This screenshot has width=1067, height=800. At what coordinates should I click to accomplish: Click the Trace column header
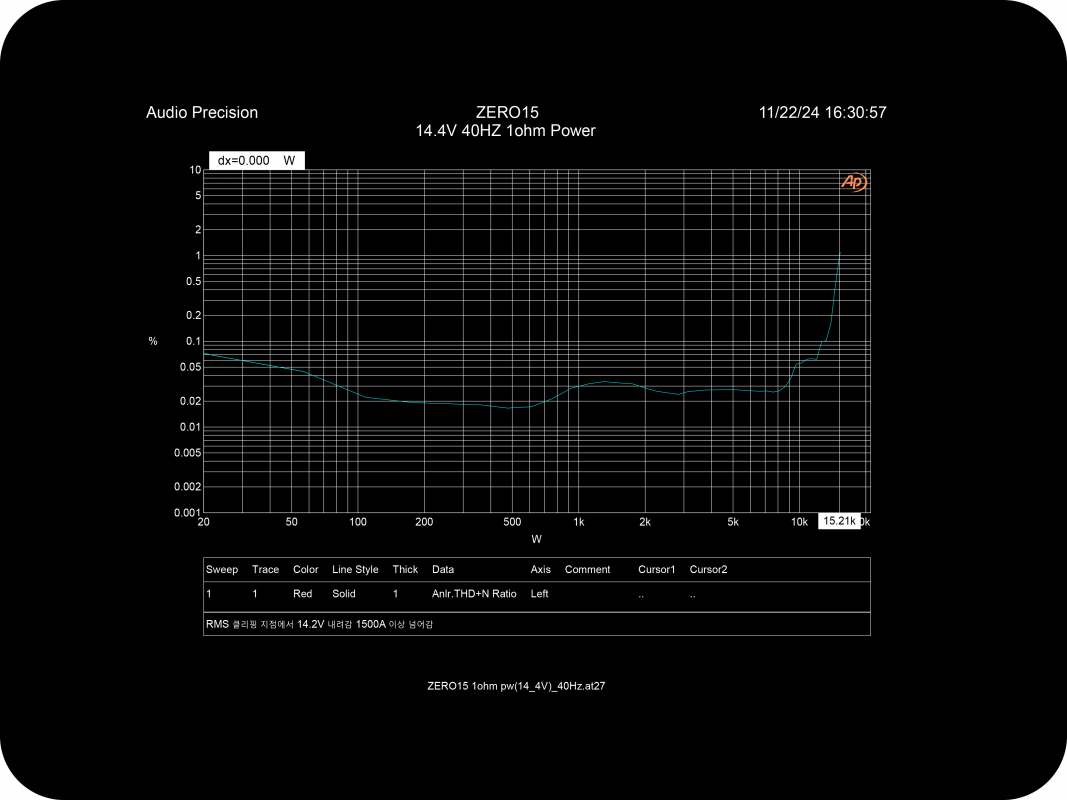[x=265, y=569]
